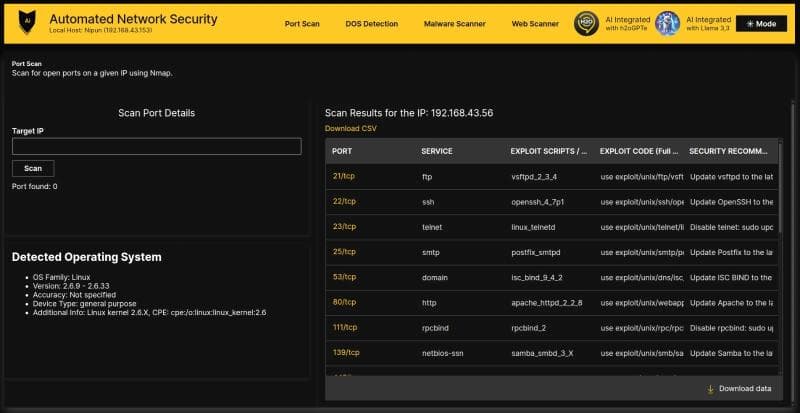The image size is (800, 413).
Task: Click the ftp service cell
Action: point(427,177)
